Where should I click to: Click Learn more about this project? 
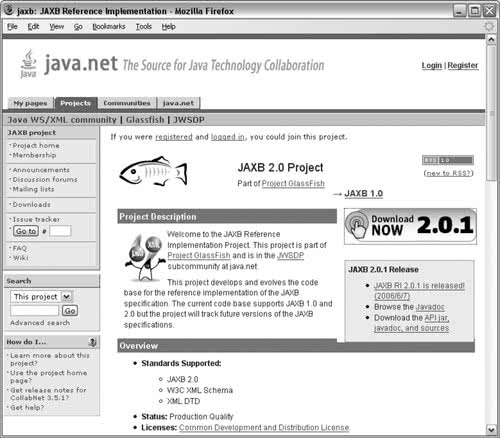click(x=50, y=360)
